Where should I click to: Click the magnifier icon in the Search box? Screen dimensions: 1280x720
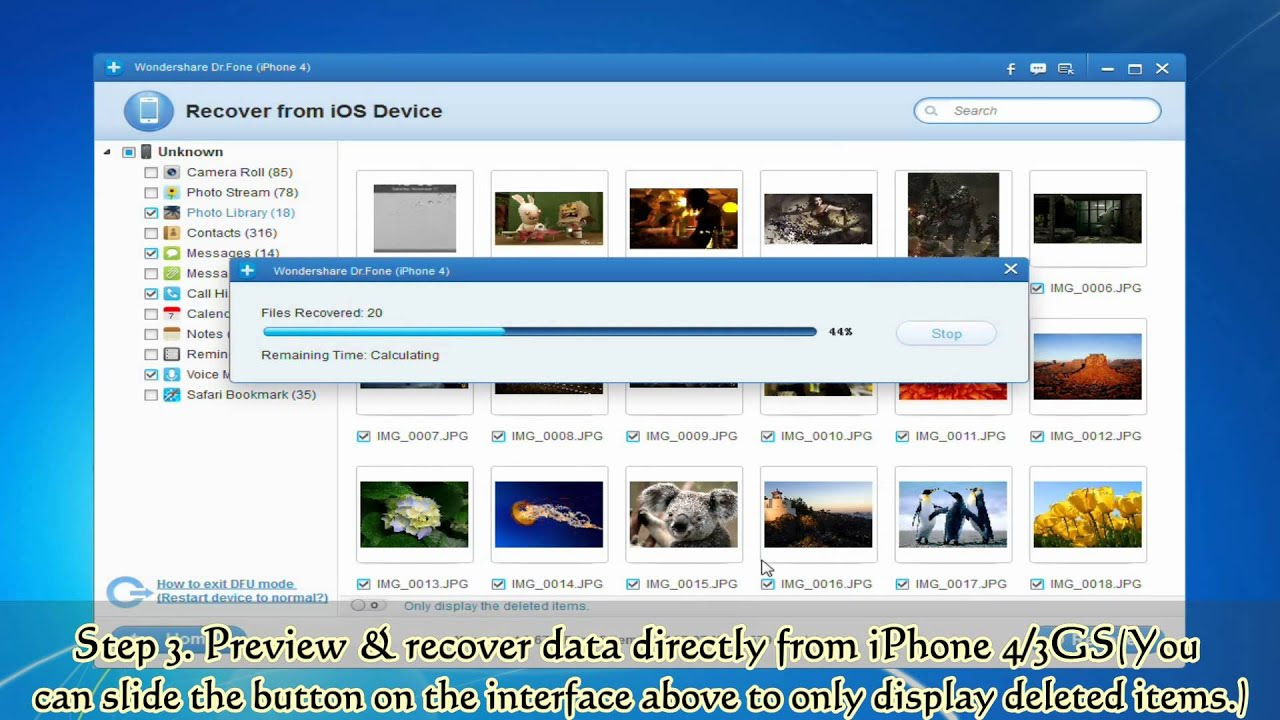coord(931,111)
